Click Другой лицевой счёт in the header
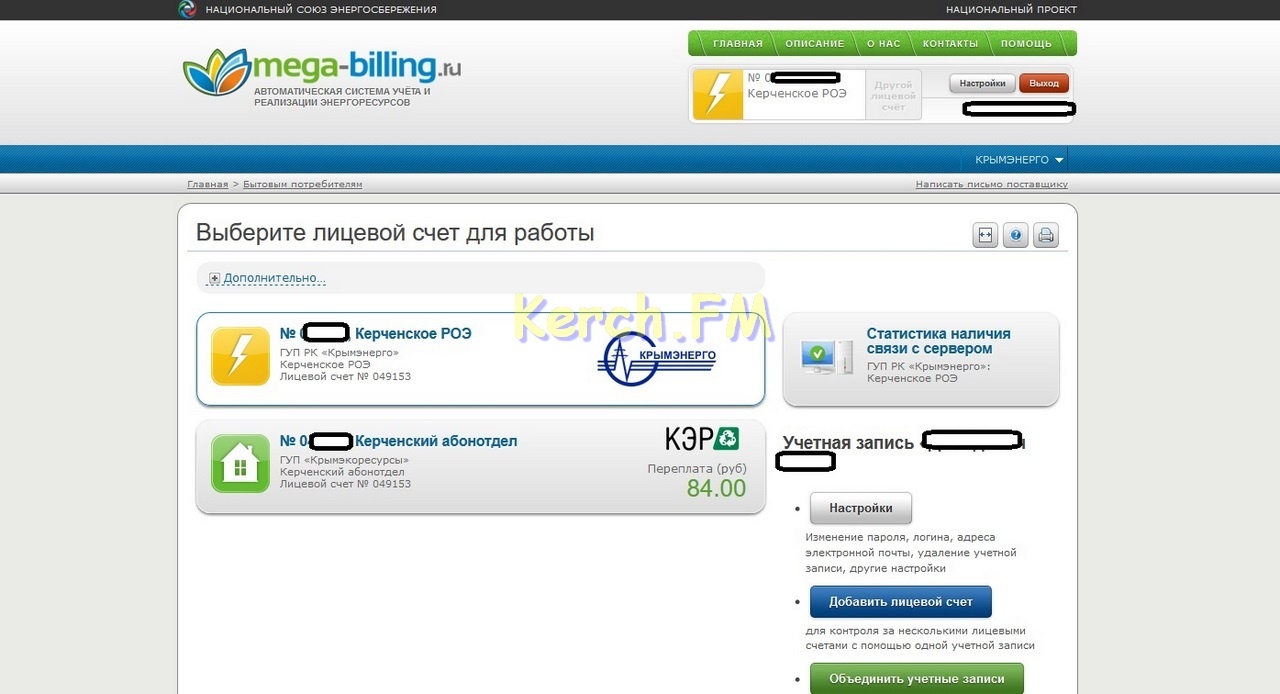 (x=893, y=96)
